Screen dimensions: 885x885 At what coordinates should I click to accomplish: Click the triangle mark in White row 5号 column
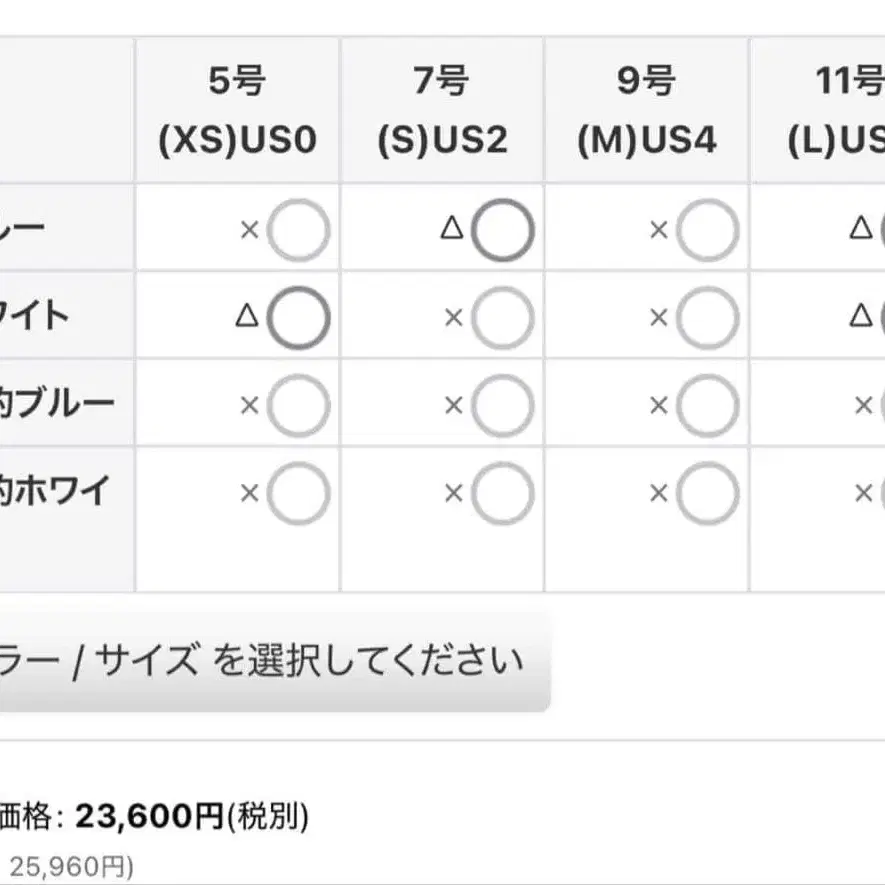(246, 316)
